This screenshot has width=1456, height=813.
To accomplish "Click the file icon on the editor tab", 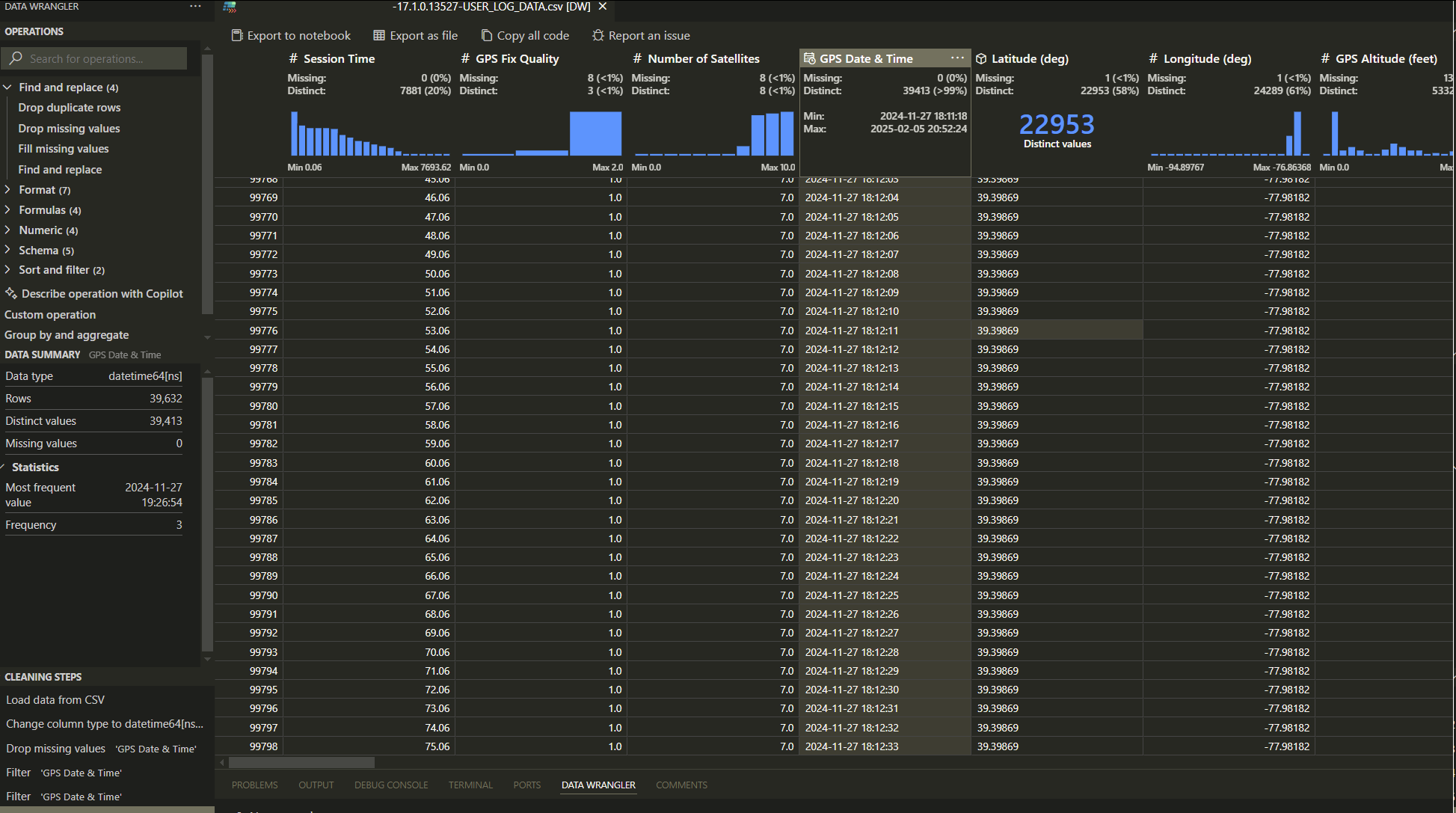I will click(230, 6).
